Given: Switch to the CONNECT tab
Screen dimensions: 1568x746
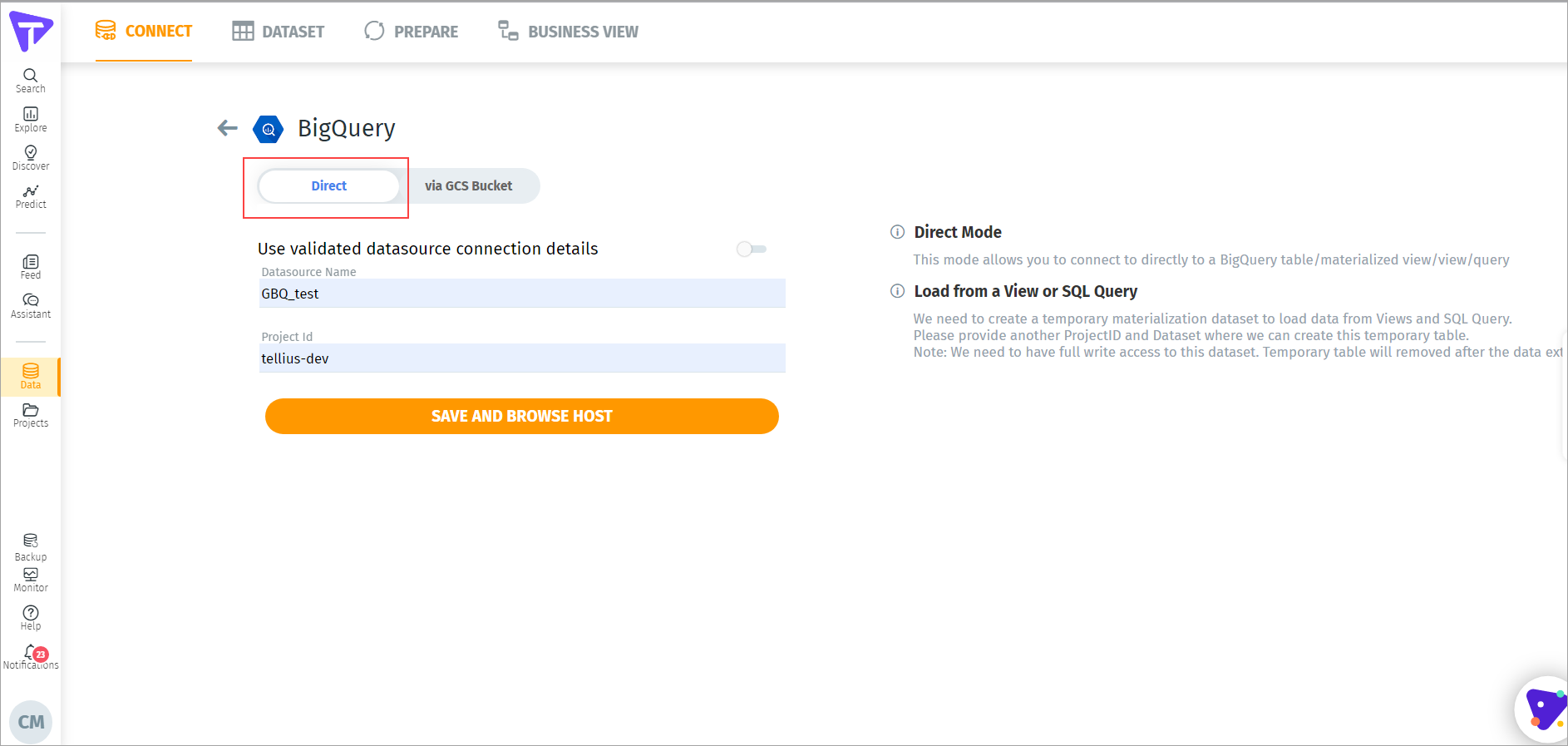Looking at the screenshot, I should point(144,32).
